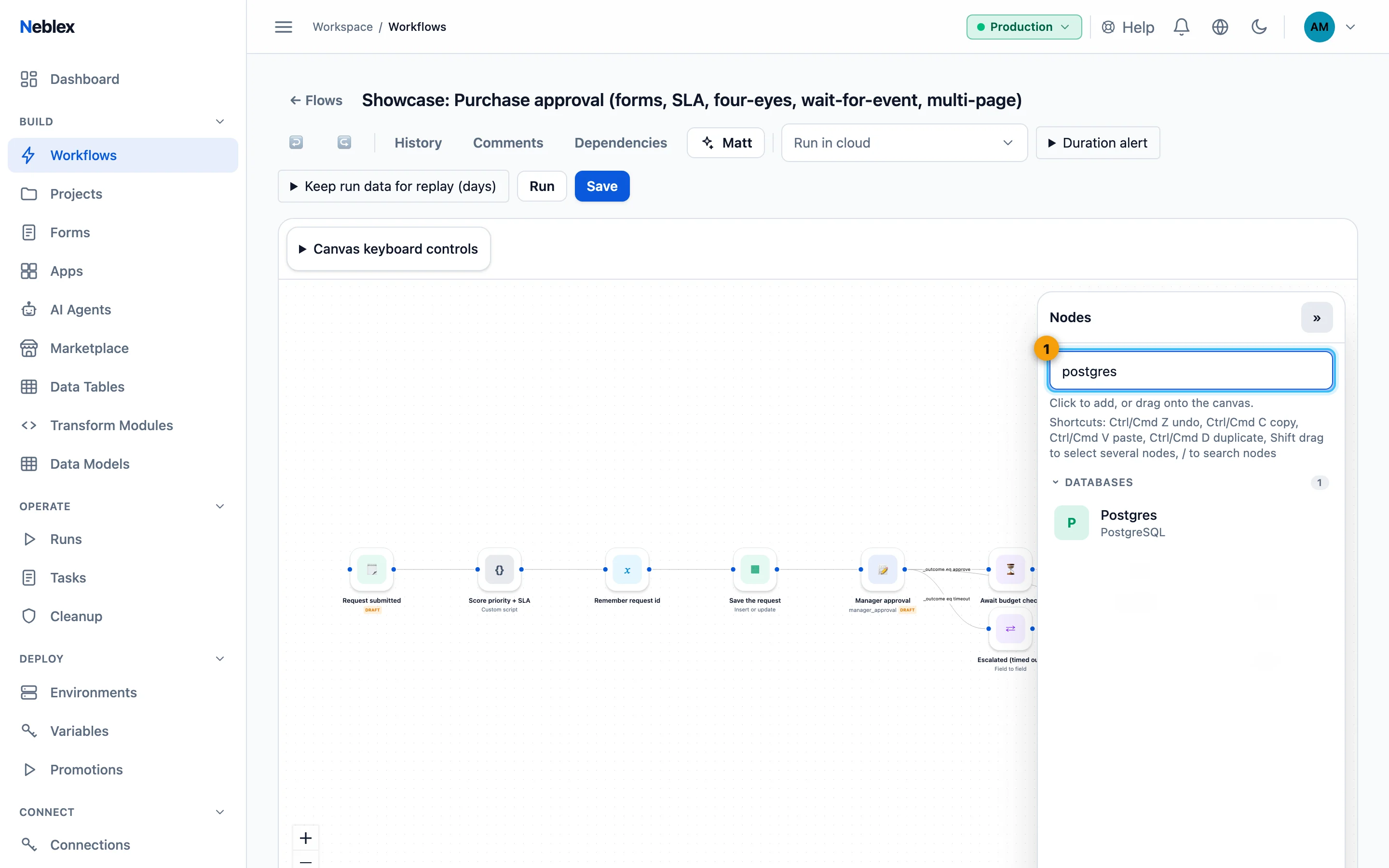The image size is (1389, 868).
Task: Click the node search field containing postgres
Action: [1191, 371]
